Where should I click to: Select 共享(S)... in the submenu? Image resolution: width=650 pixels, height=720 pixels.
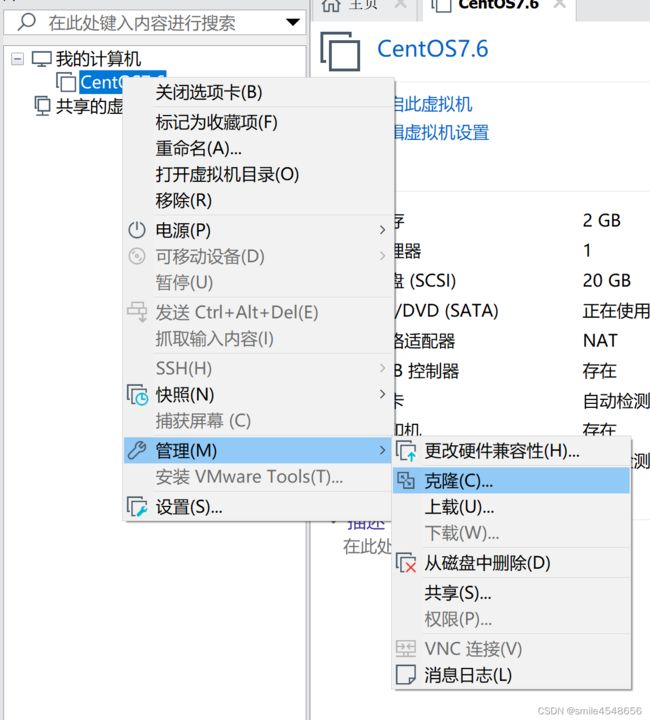(x=511, y=593)
